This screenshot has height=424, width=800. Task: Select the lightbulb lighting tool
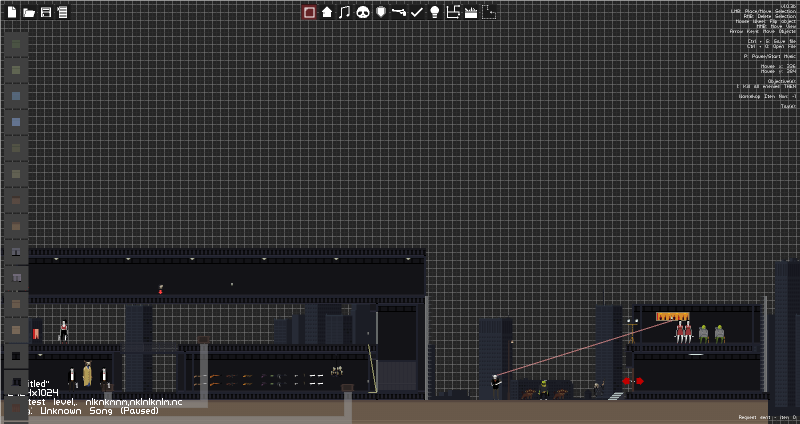(435, 12)
